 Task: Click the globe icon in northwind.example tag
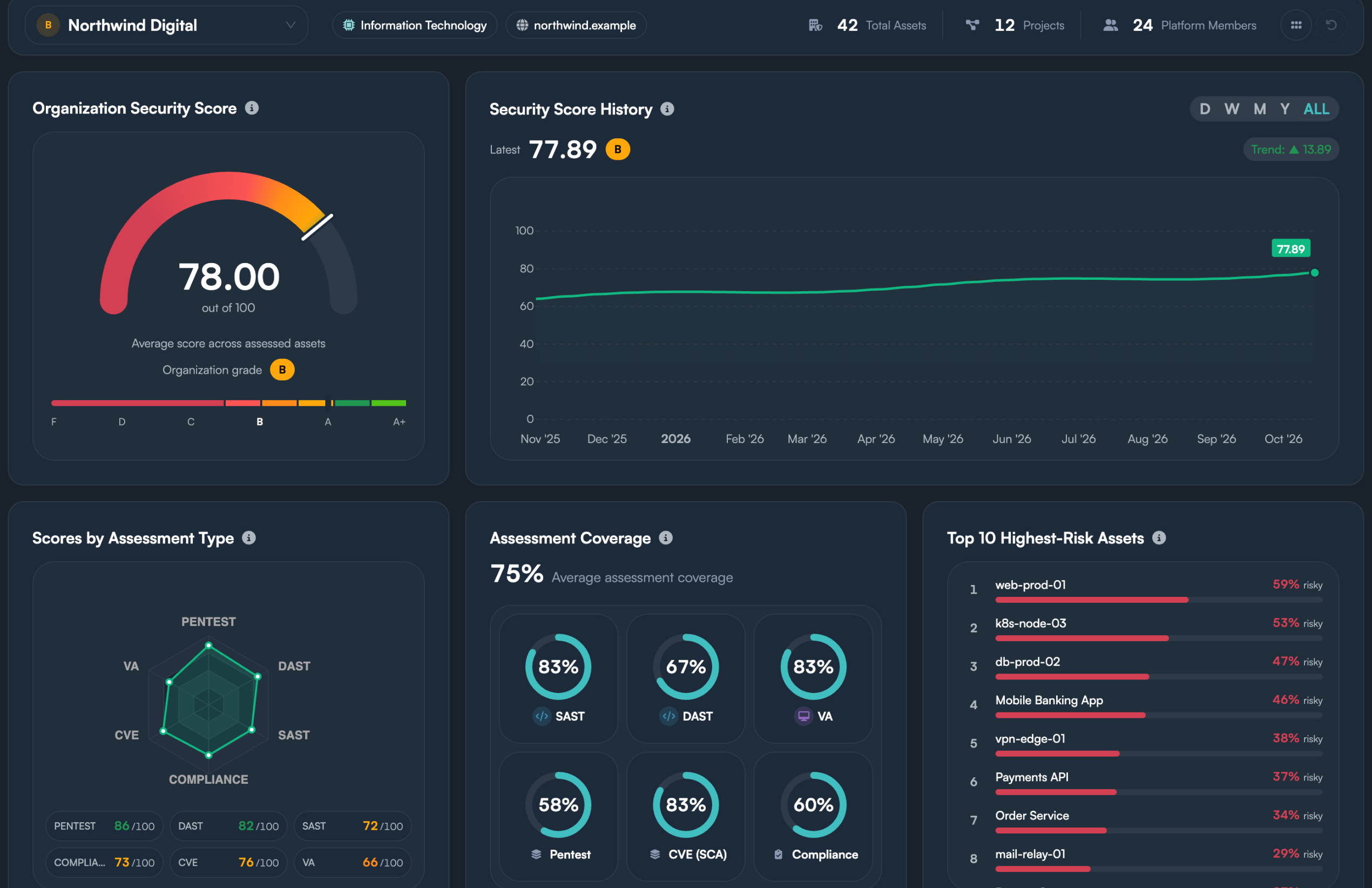[522, 25]
